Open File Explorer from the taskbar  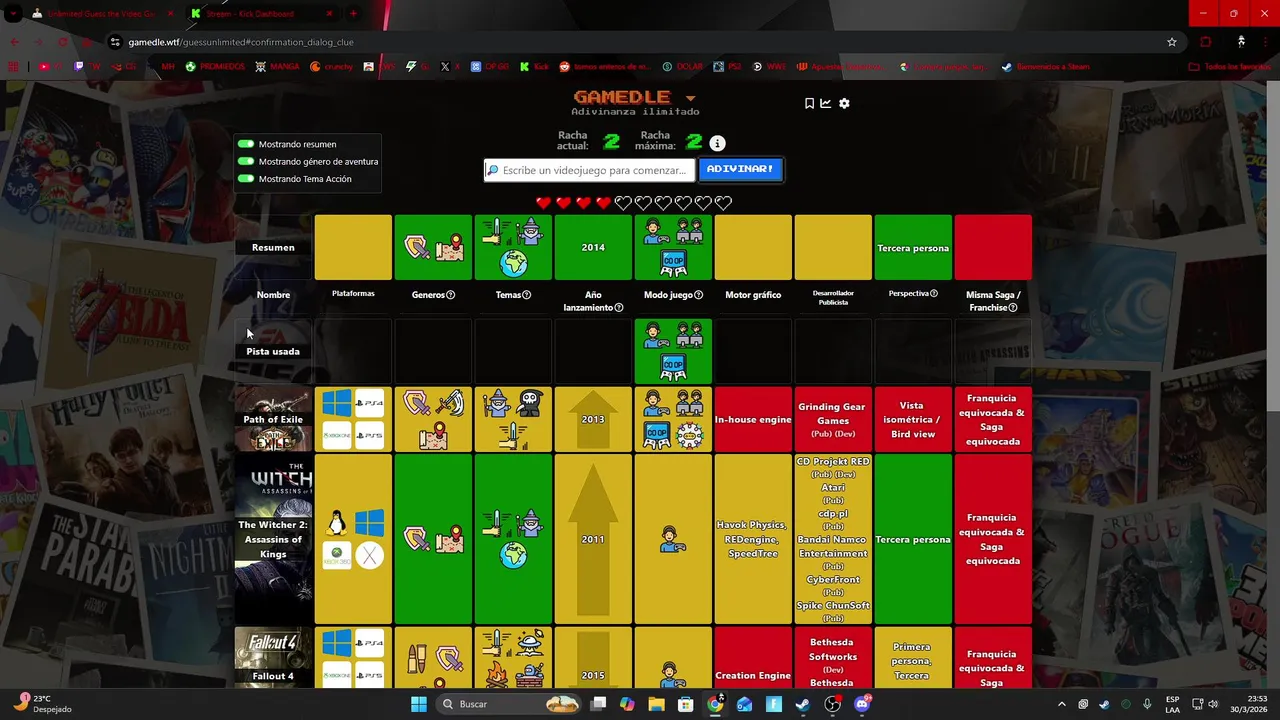point(656,704)
